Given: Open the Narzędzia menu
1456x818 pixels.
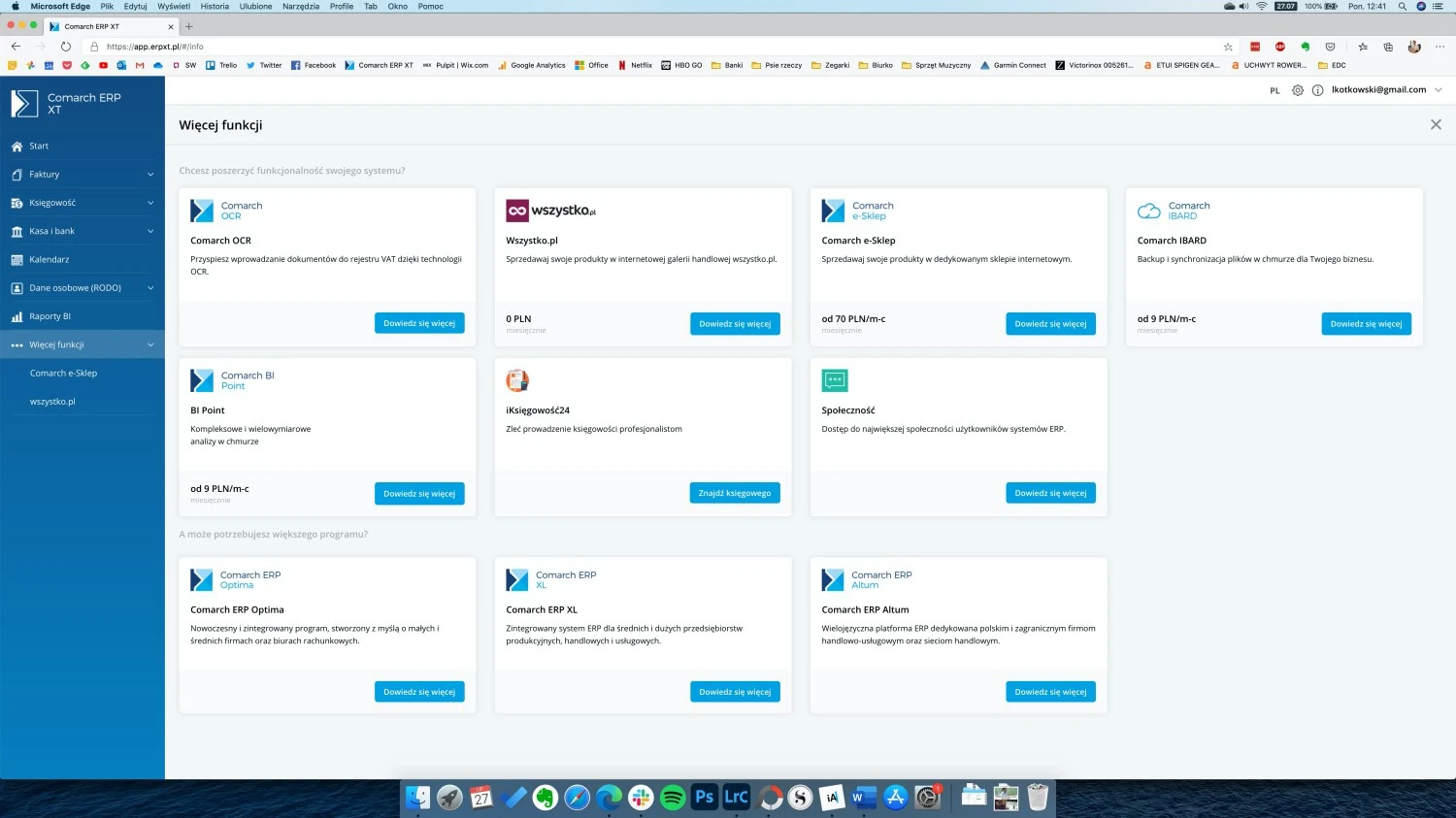Looking at the screenshot, I should click(301, 6).
